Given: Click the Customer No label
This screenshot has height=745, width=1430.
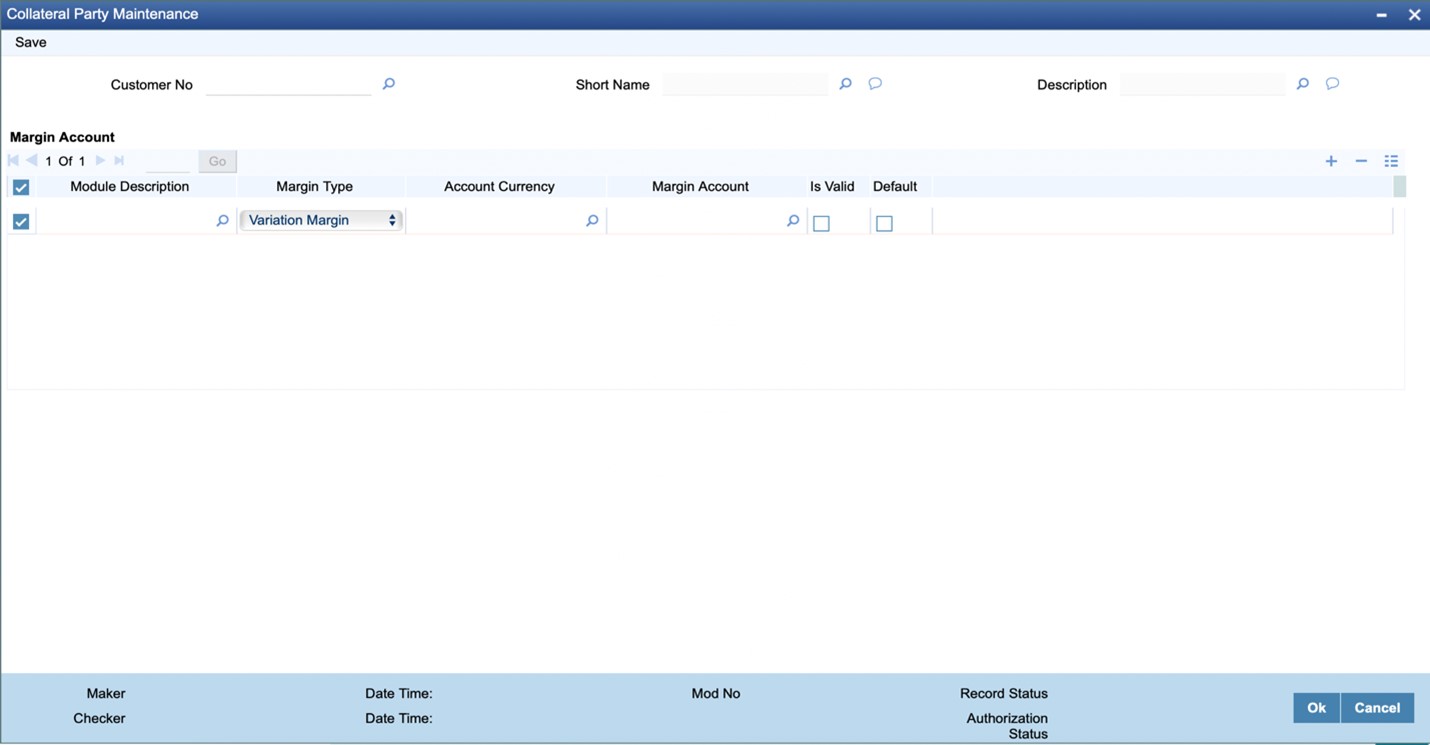Looking at the screenshot, I should point(152,85).
